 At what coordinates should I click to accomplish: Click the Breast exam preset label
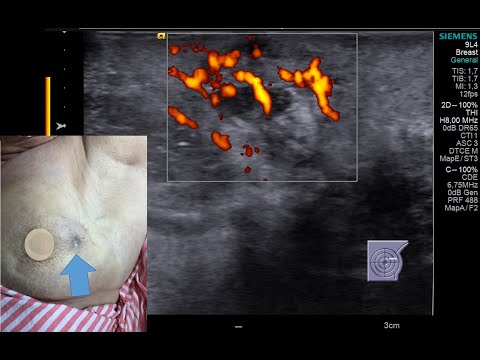[x=466, y=52]
